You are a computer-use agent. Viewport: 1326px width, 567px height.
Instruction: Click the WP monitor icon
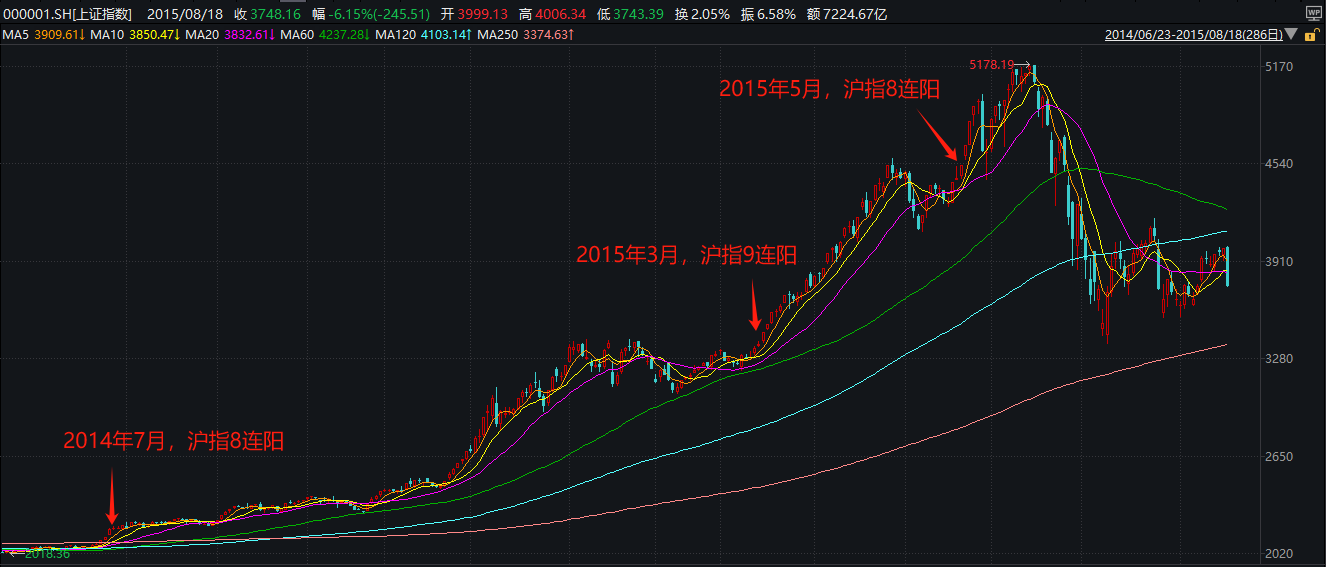coord(1313,14)
